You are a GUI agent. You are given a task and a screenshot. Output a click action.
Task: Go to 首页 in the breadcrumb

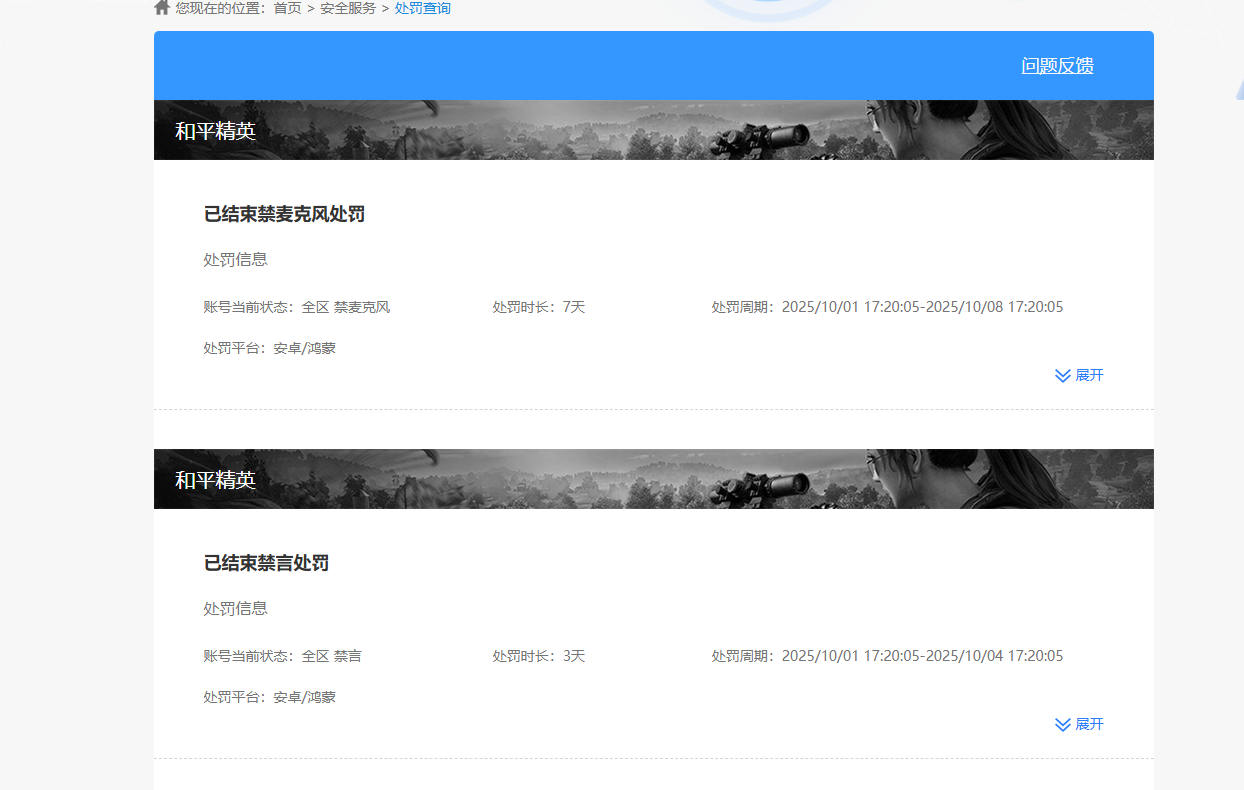[x=287, y=8]
